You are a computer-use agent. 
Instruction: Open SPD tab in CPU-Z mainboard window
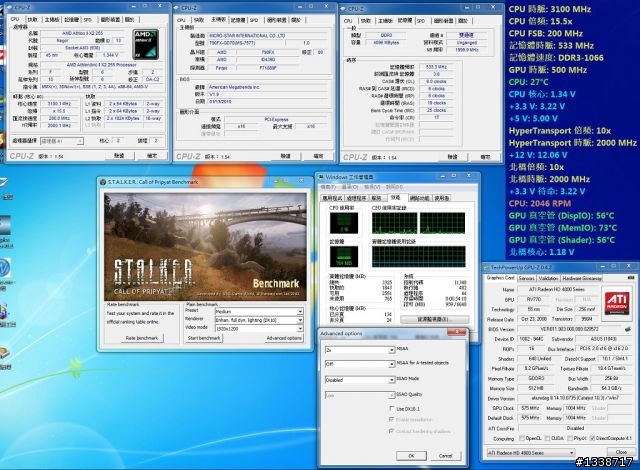[x=254, y=20]
